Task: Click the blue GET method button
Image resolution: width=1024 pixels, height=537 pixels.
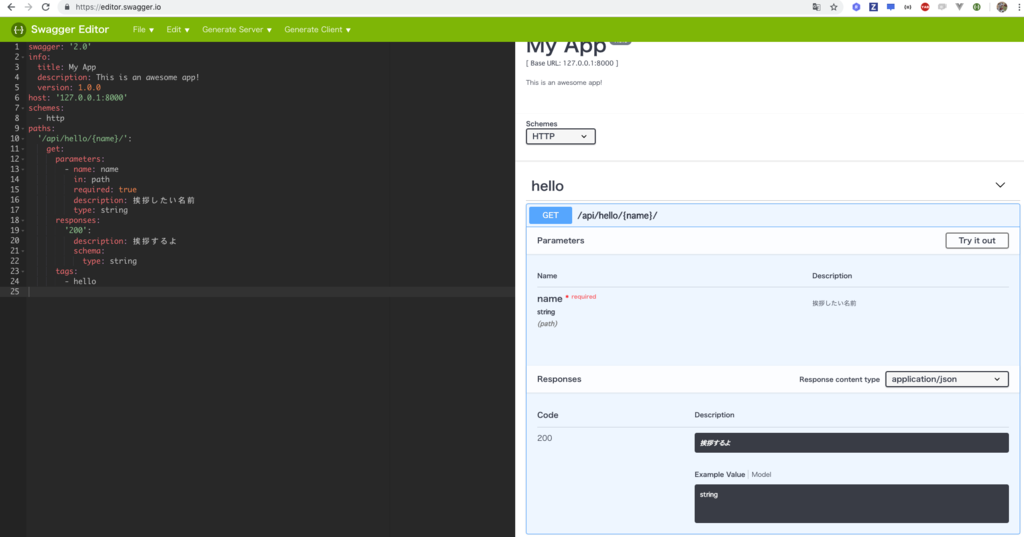Action: (550, 215)
